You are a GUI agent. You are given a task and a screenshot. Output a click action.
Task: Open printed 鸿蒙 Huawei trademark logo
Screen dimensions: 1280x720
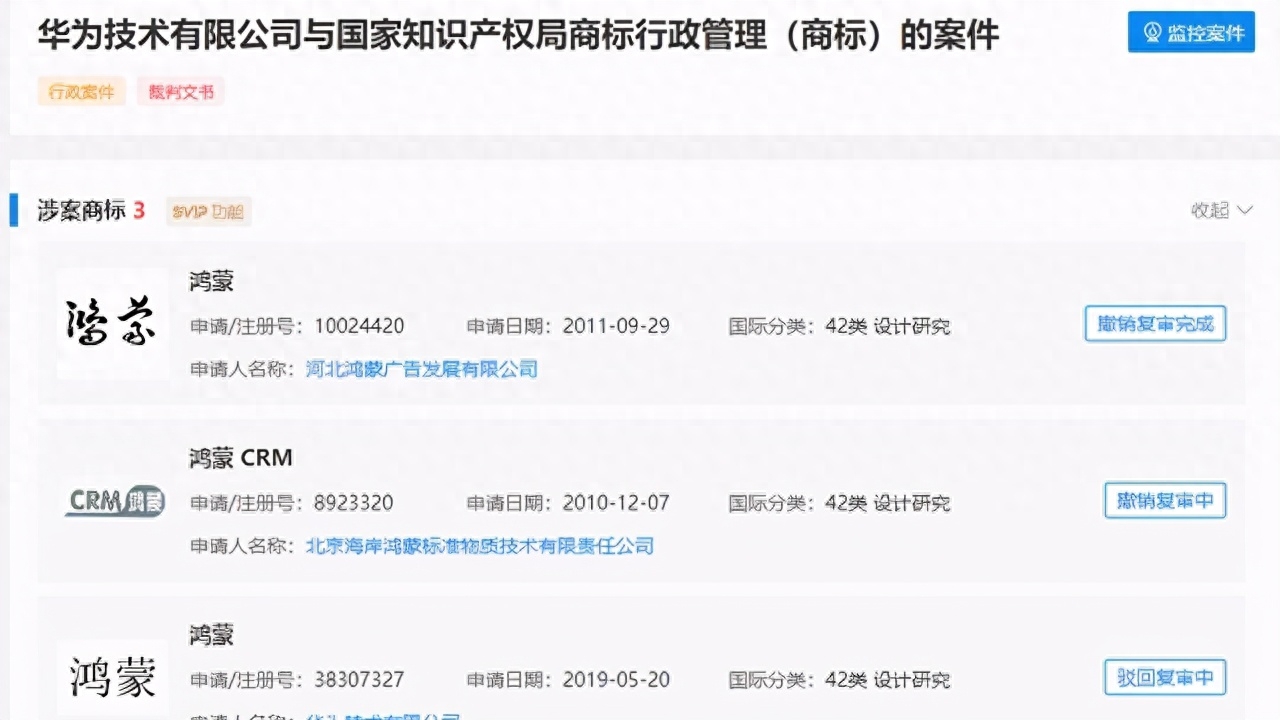(x=112, y=677)
